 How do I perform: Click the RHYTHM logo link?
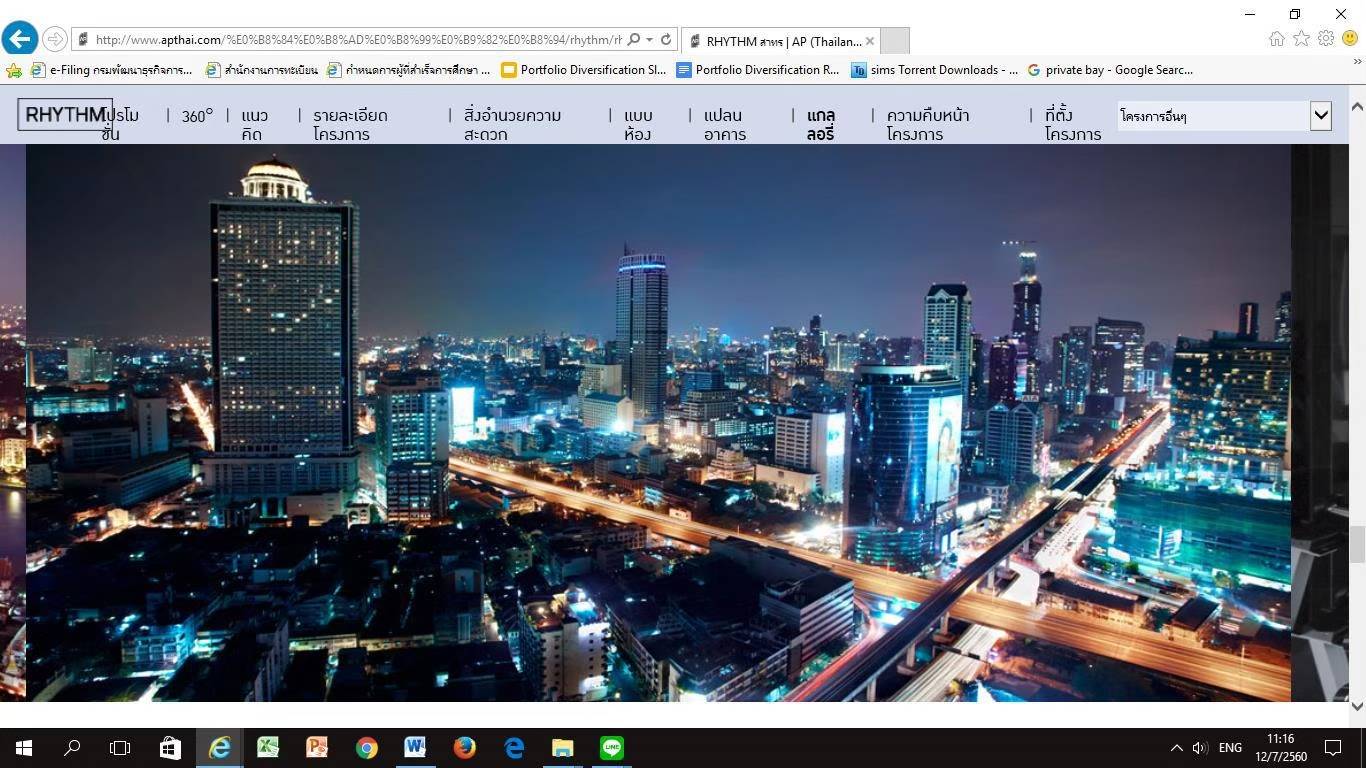64,114
